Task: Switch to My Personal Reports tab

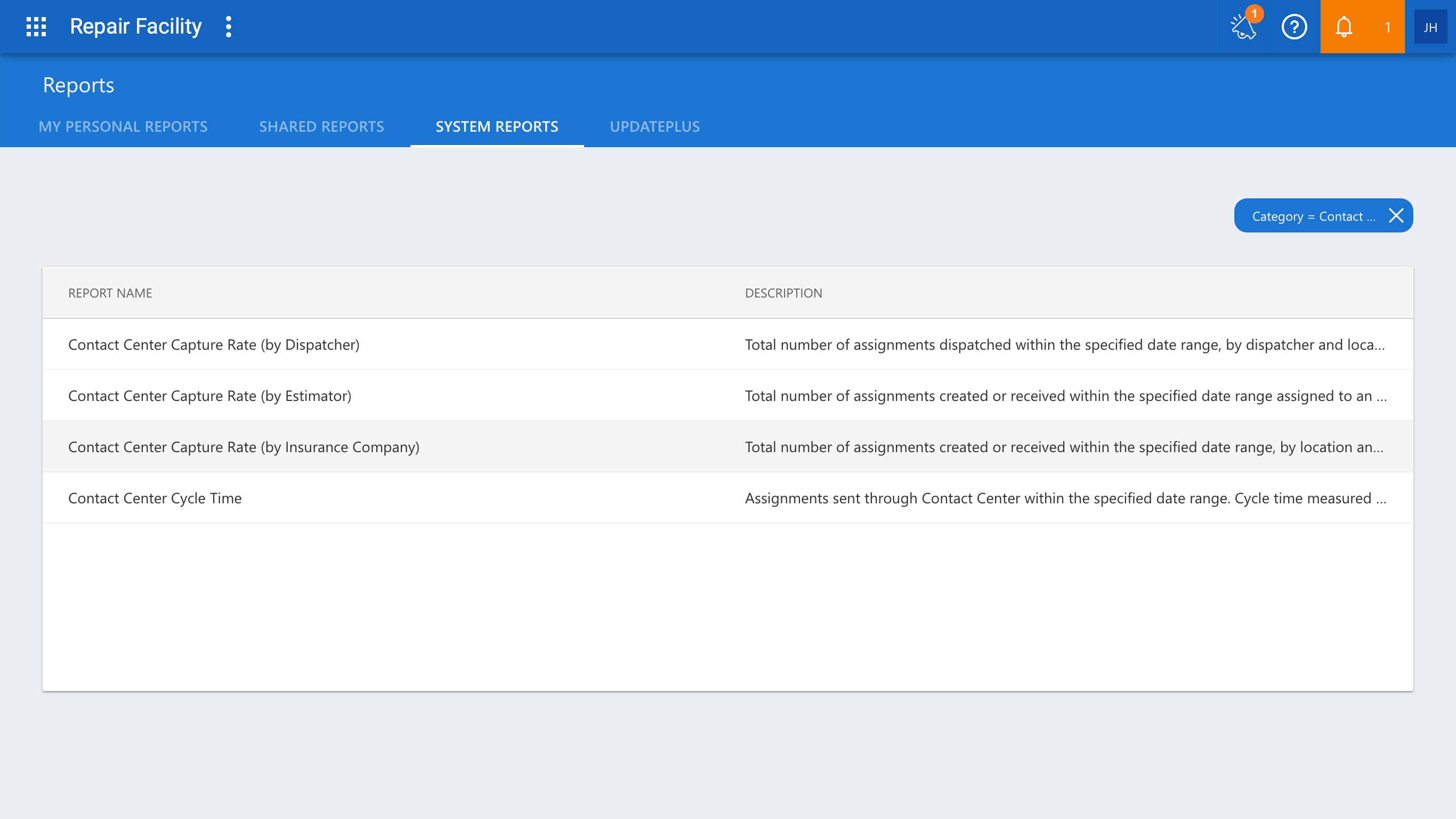Action: click(x=123, y=127)
